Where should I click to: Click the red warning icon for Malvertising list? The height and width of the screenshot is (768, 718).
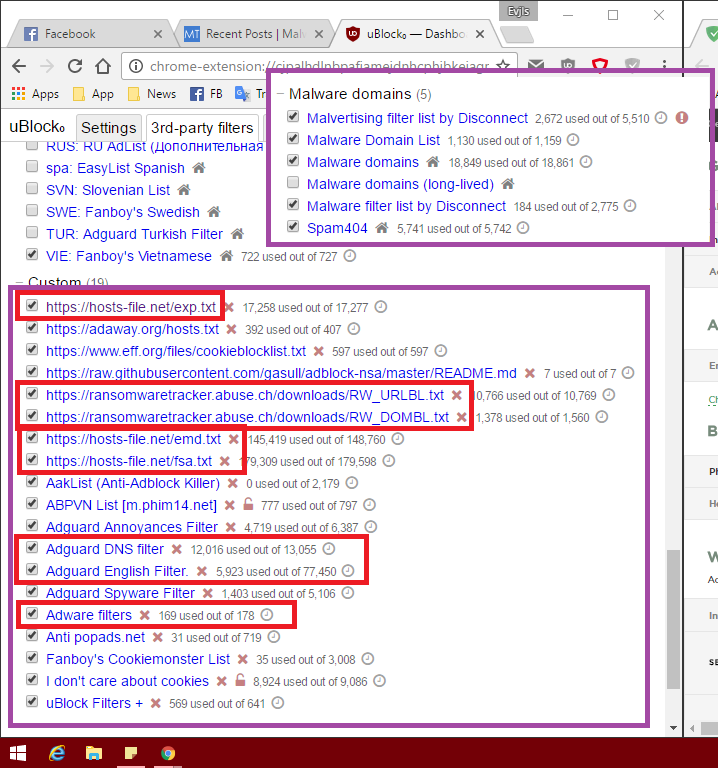(x=682, y=118)
